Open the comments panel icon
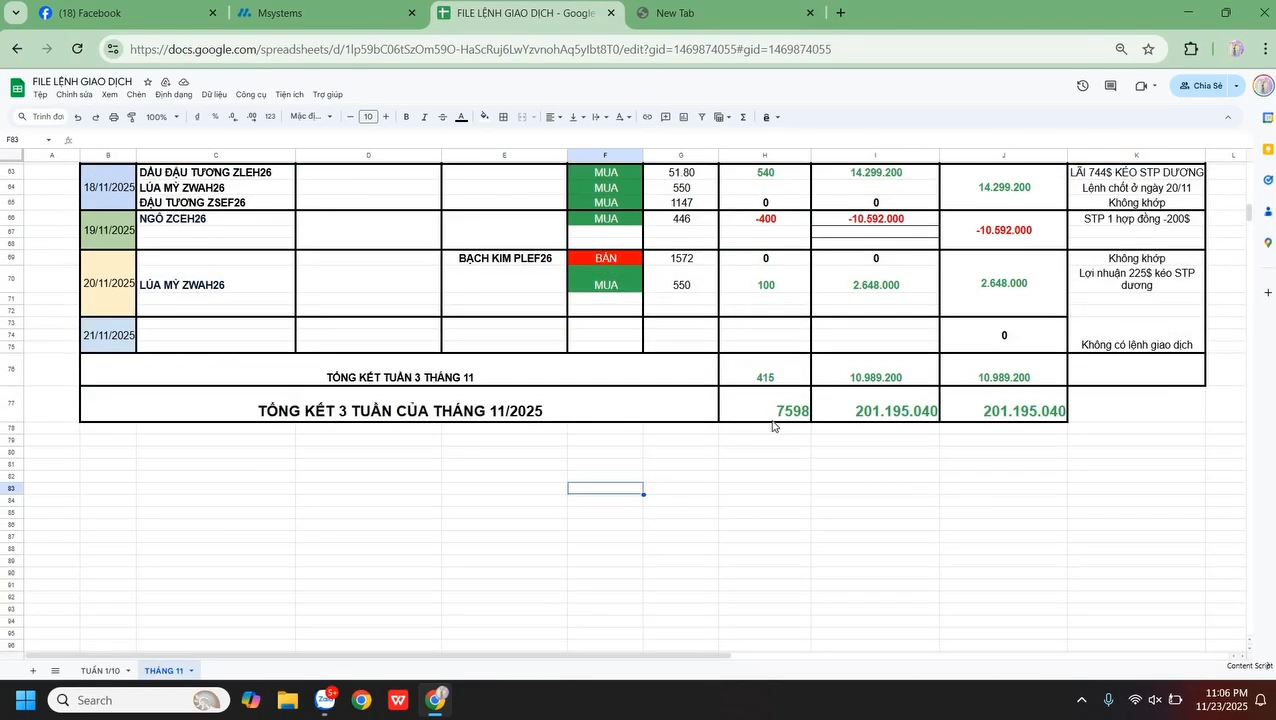The height and width of the screenshot is (720, 1276). coord(1110,86)
